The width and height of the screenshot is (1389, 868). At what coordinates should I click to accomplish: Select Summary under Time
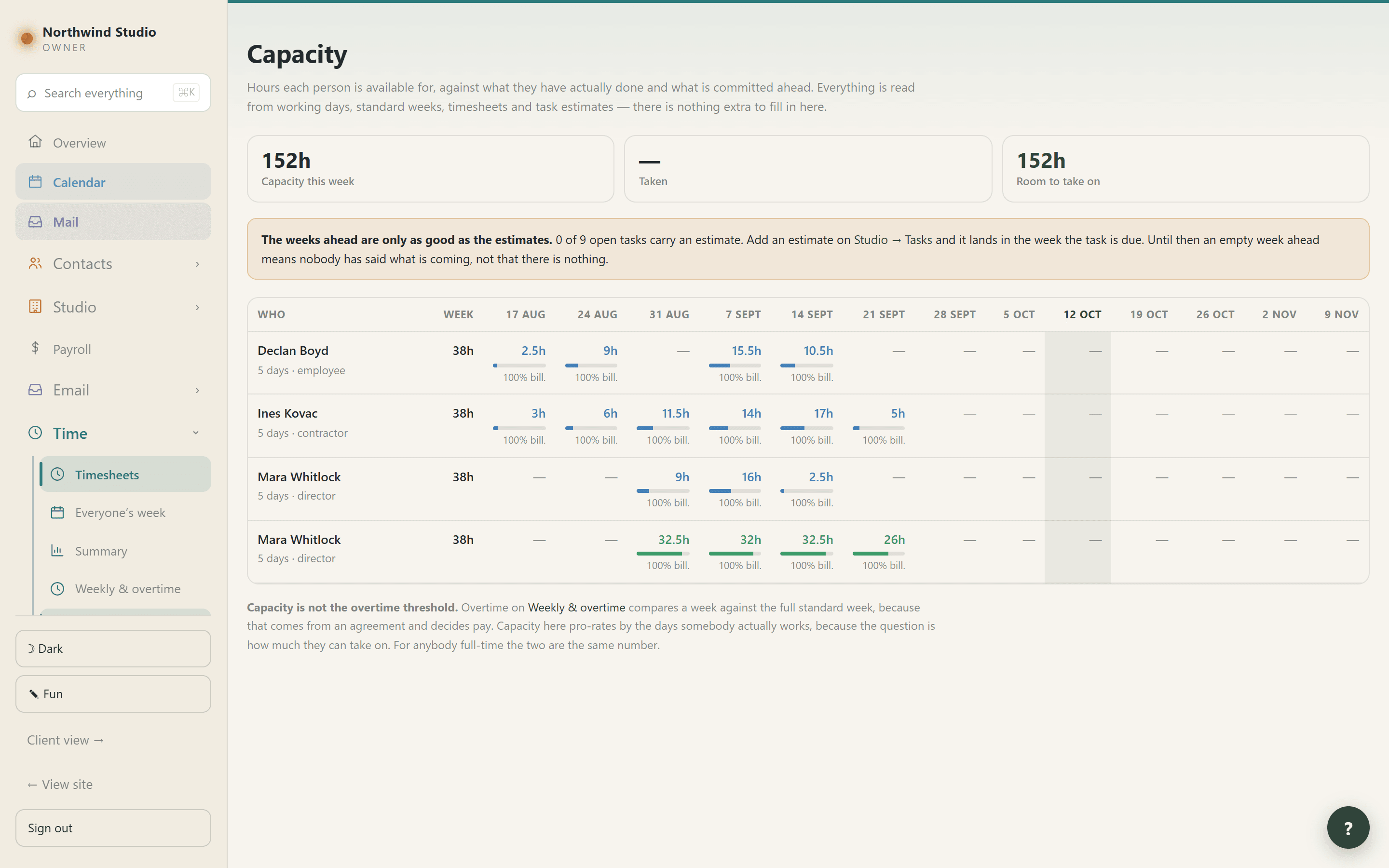pyautogui.click(x=125, y=551)
